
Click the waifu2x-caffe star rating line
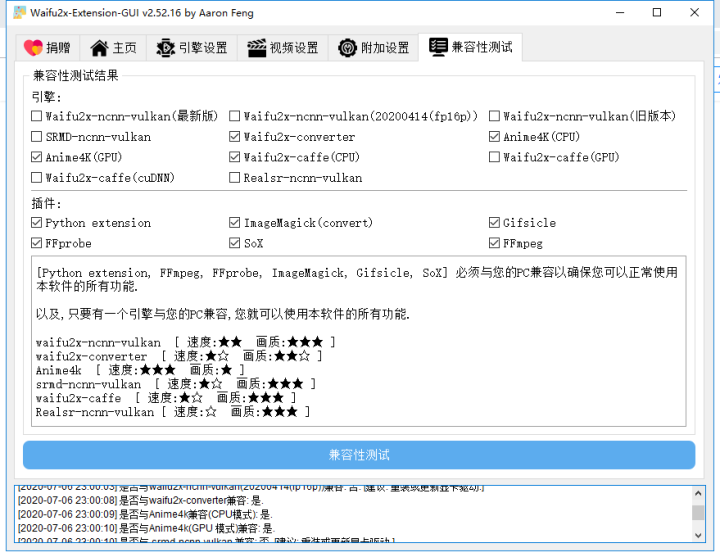(166, 398)
